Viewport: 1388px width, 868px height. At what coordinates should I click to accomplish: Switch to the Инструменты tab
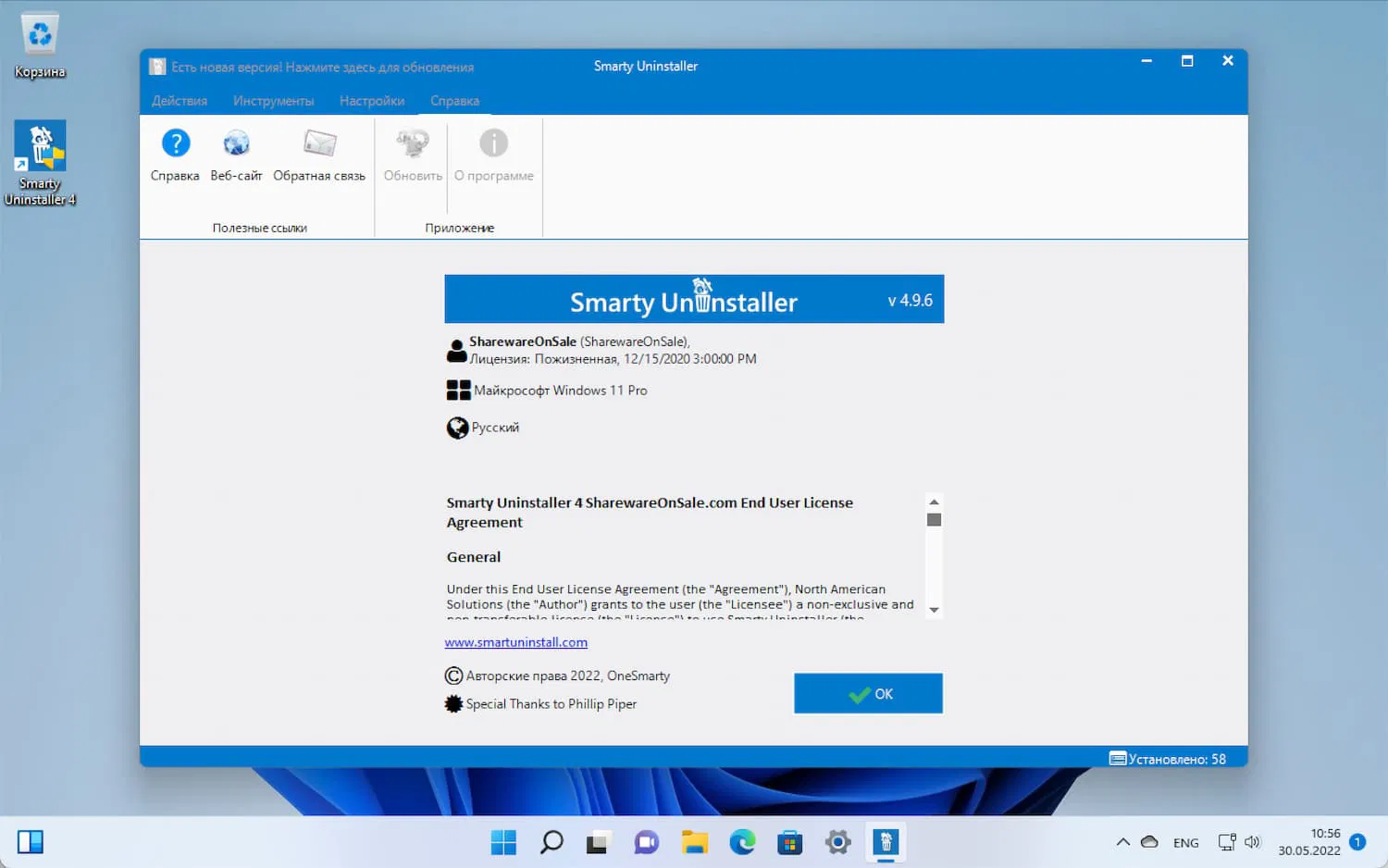pyautogui.click(x=273, y=100)
